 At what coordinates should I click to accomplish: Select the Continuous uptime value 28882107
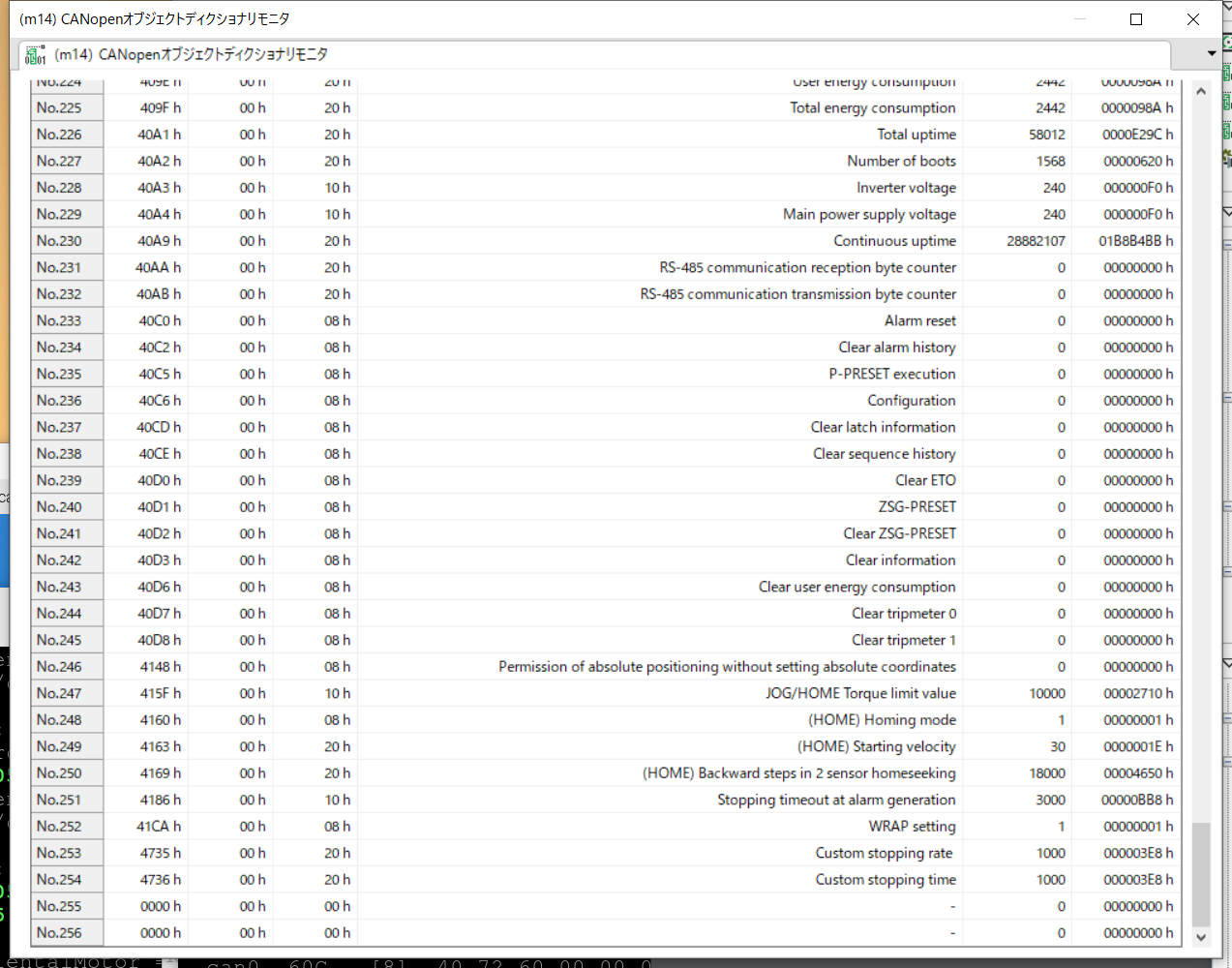(1036, 241)
